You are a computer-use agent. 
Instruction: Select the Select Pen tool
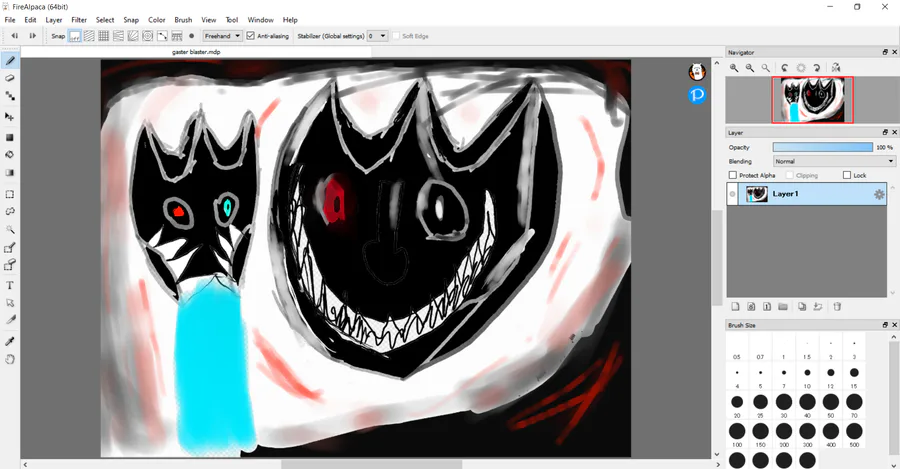tap(10, 248)
